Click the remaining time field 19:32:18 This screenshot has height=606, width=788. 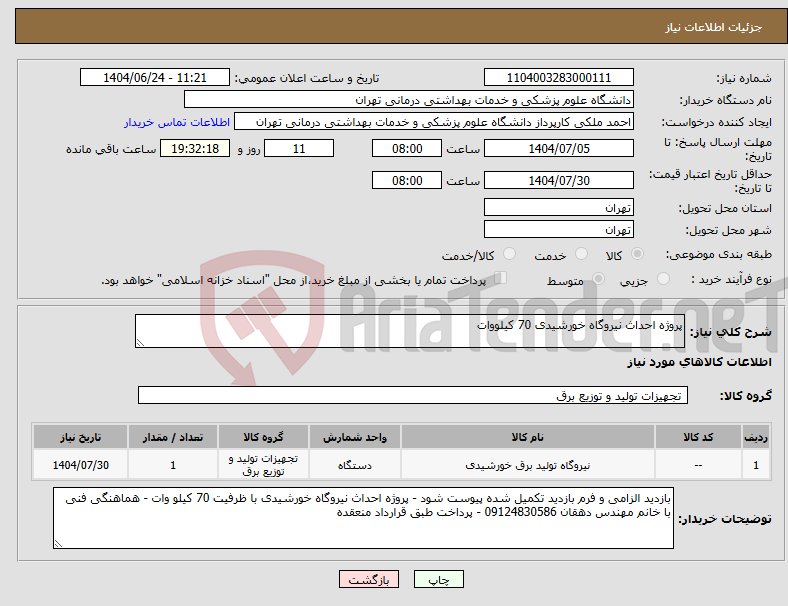(195, 148)
